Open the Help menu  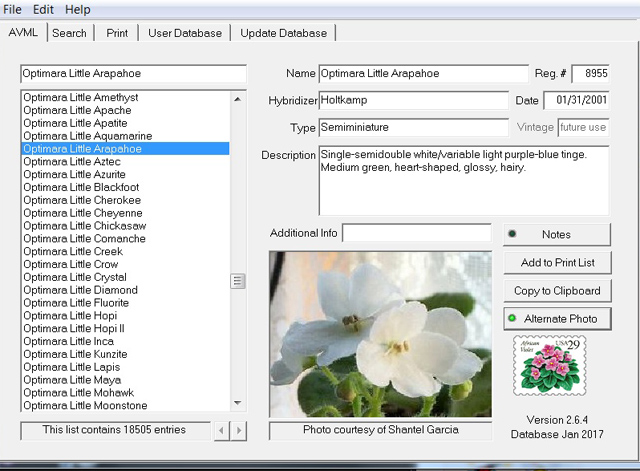pyautogui.click(x=78, y=9)
